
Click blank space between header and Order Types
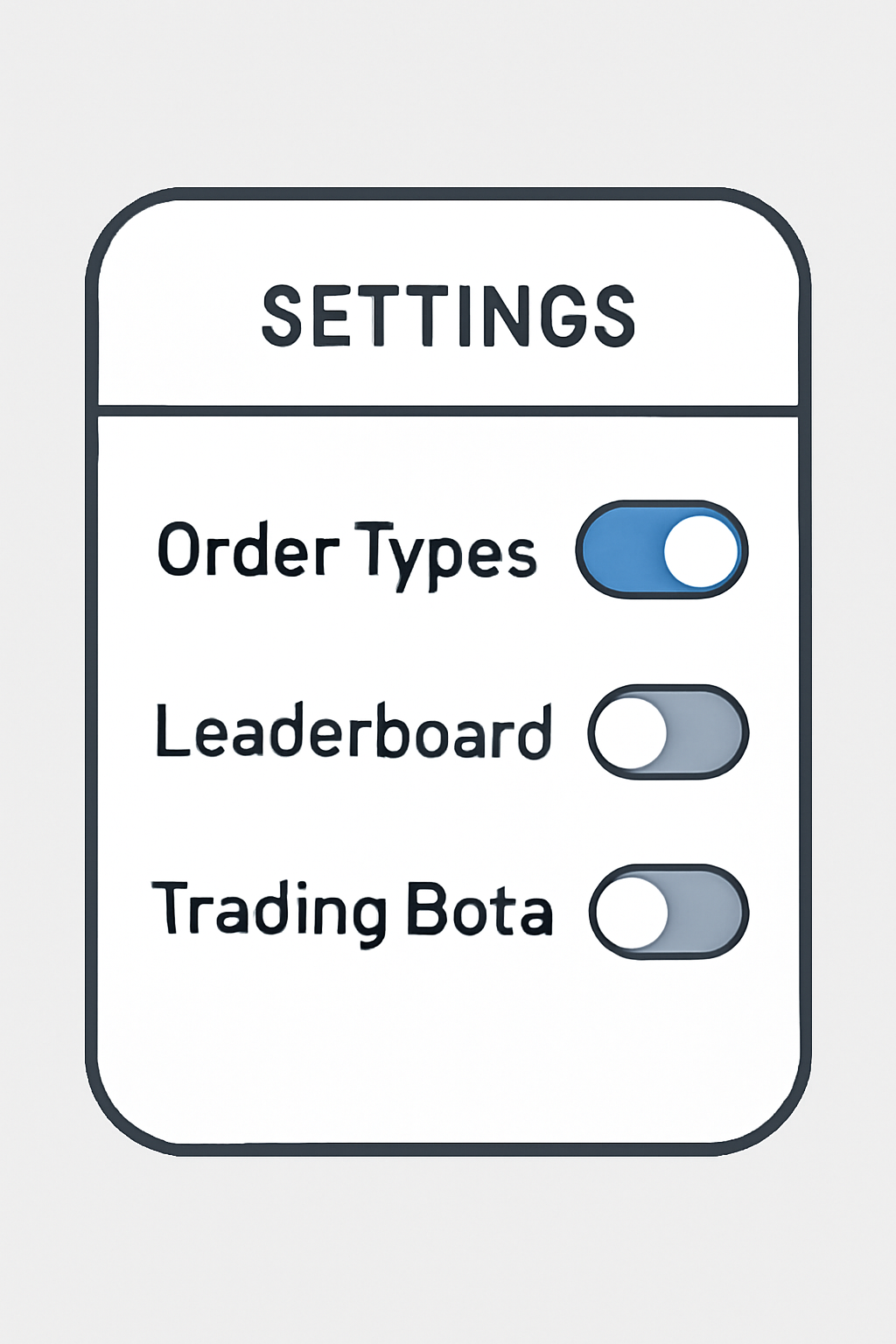(448, 459)
